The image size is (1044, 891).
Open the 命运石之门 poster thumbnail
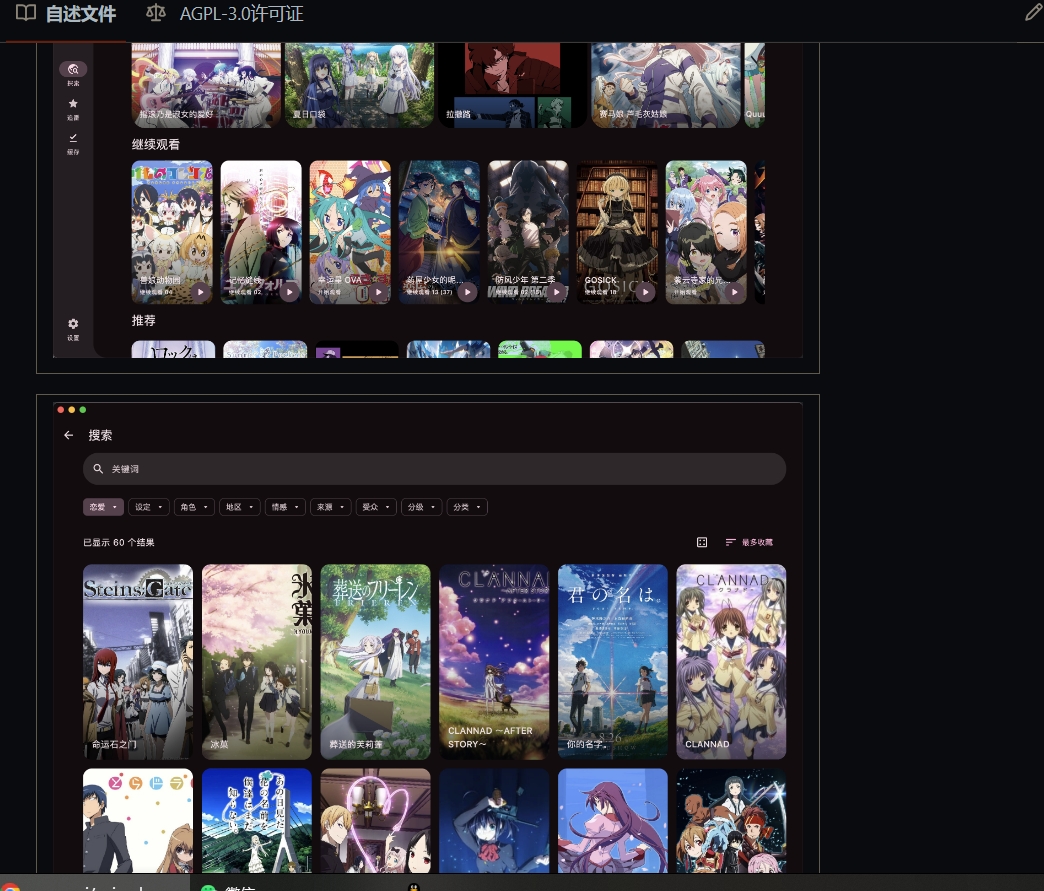point(137,661)
